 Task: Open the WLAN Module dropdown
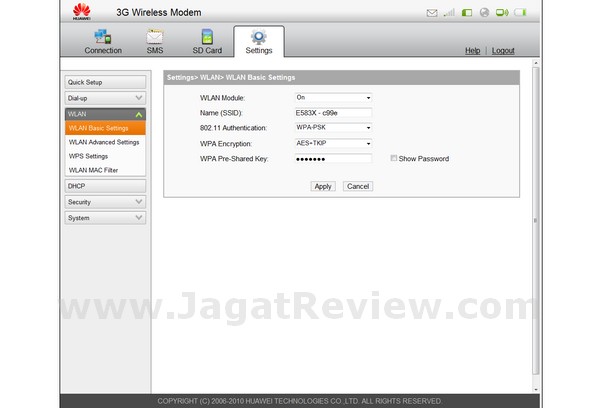tap(333, 97)
